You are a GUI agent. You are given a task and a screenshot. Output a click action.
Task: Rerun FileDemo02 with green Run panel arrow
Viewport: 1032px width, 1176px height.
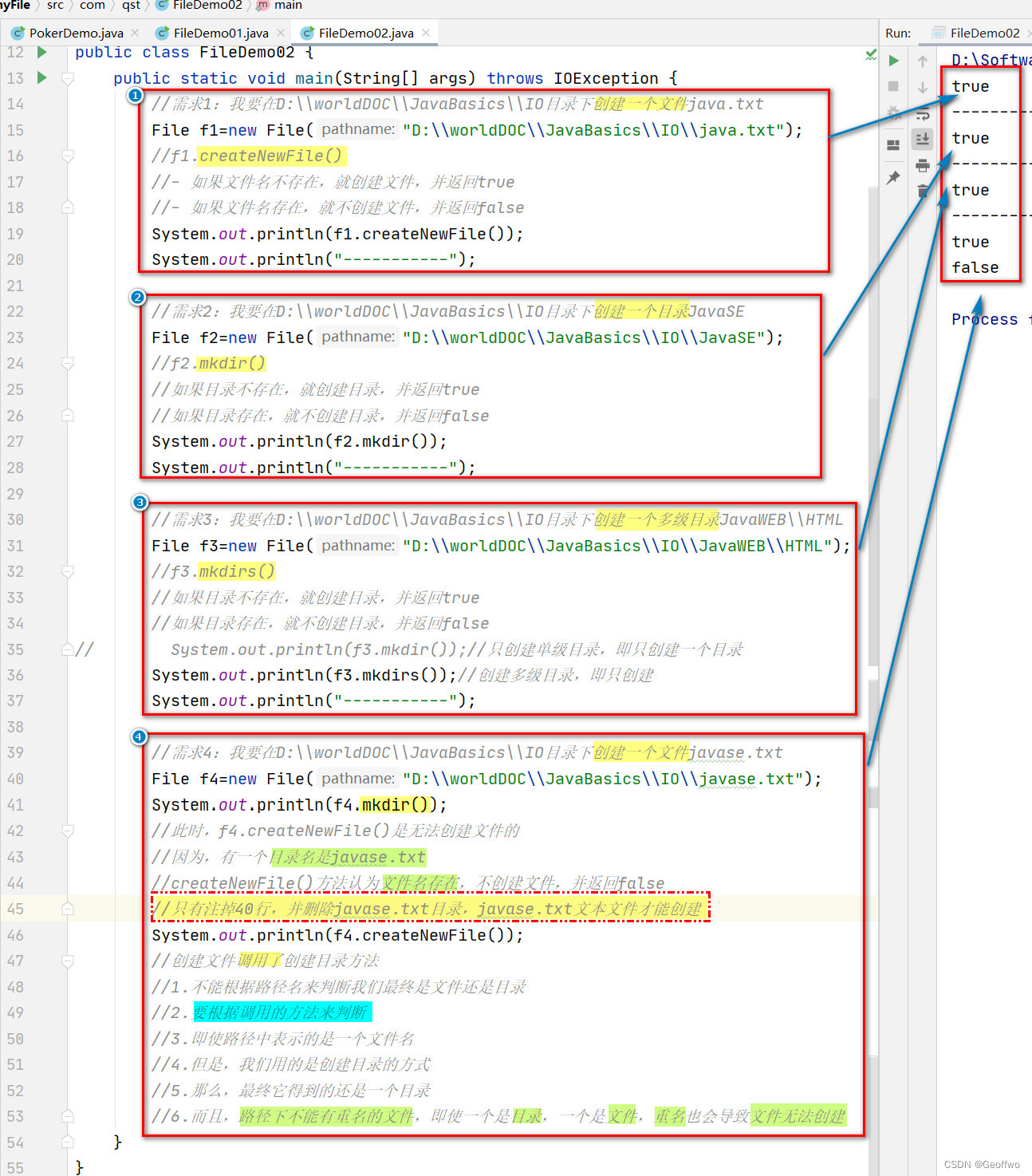pyautogui.click(x=894, y=61)
